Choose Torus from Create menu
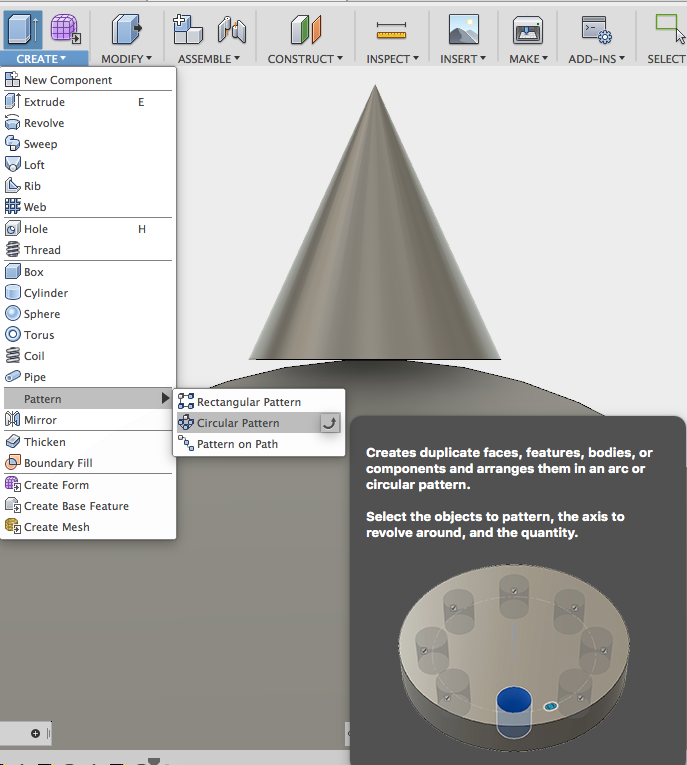The height and width of the screenshot is (765, 687). coord(88,335)
